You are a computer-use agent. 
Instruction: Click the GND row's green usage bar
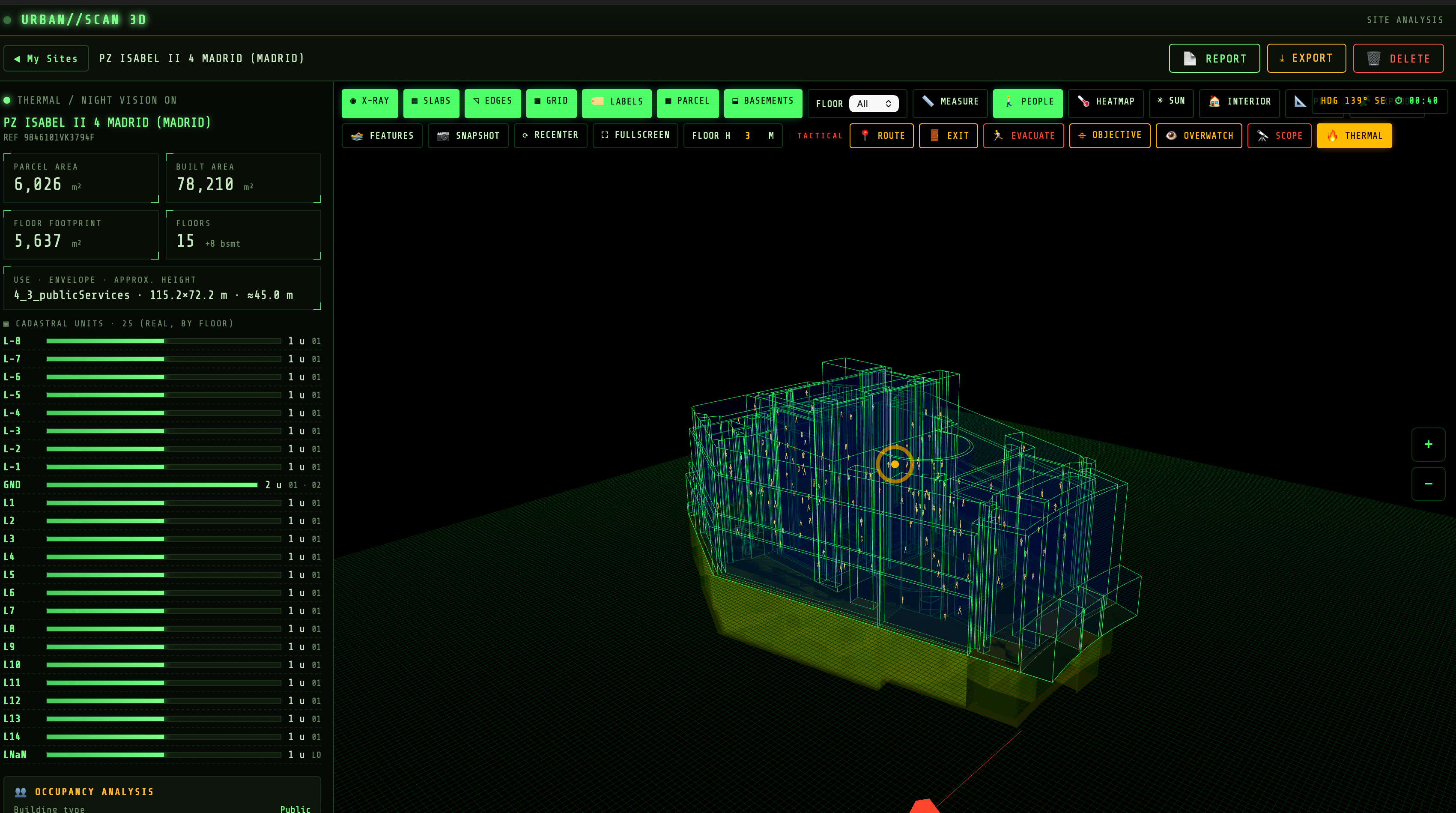152,485
